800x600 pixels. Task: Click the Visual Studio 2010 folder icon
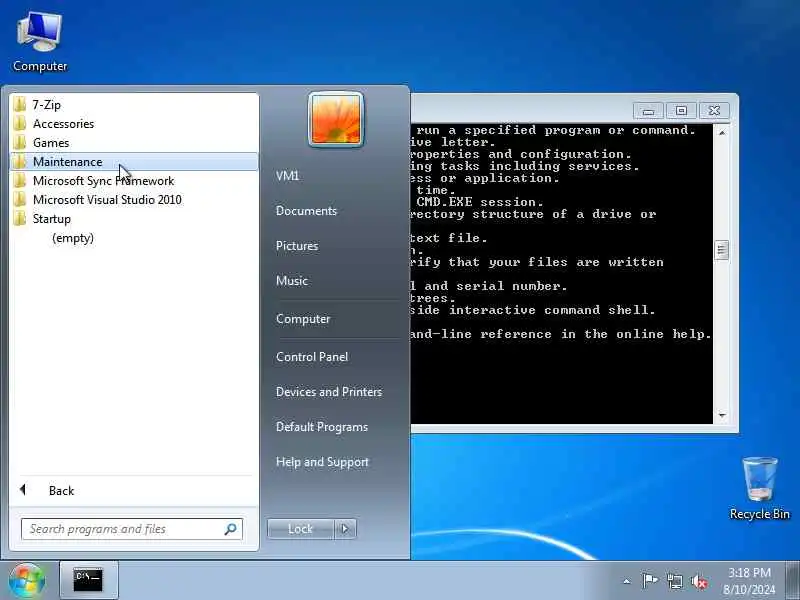tap(20, 199)
